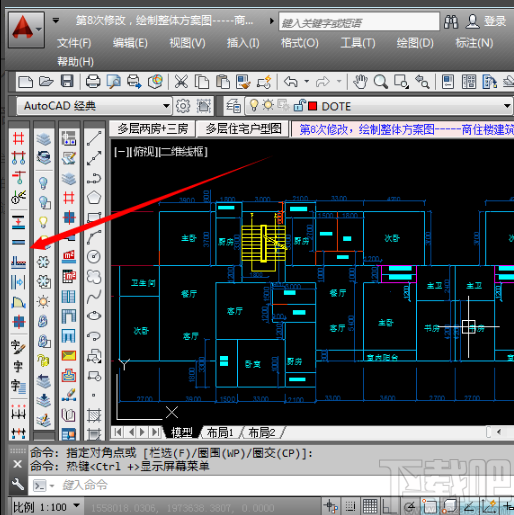Activate the Pan hand tool
This screenshot has width=514, height=515.
click(360, 82)
